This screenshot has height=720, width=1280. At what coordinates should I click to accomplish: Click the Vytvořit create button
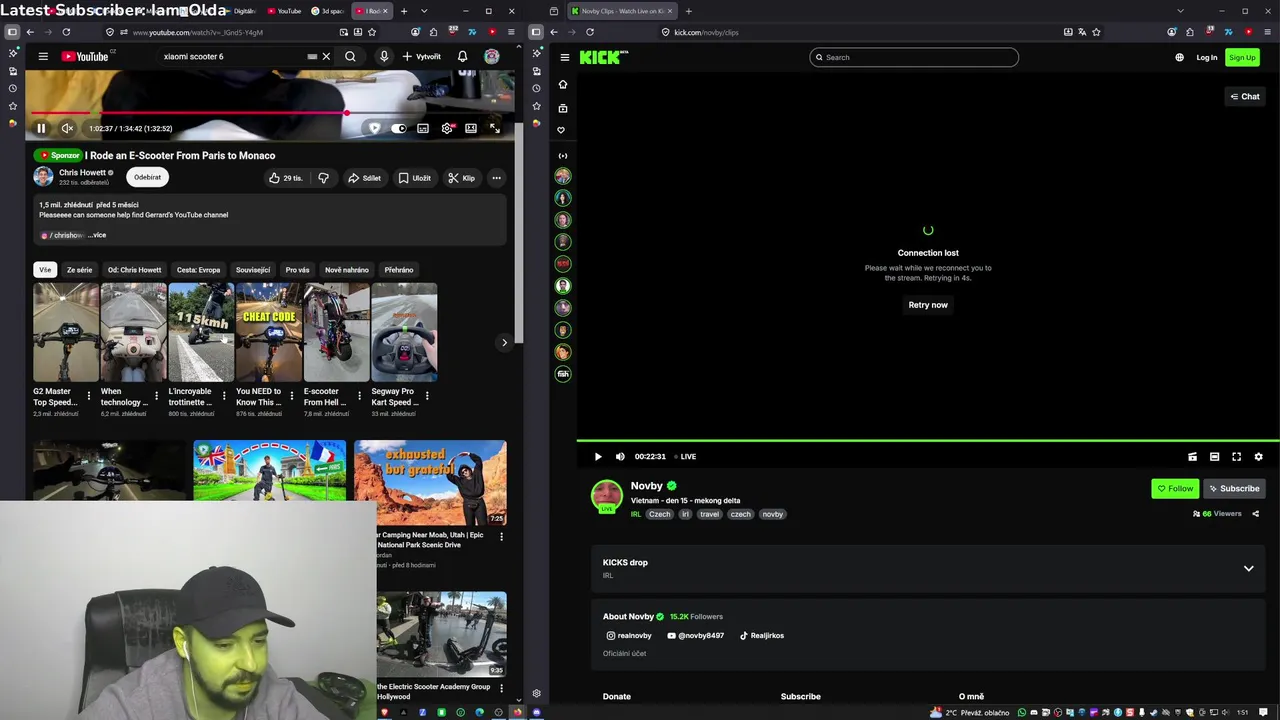pyautogui.click(x=421, y=56)
